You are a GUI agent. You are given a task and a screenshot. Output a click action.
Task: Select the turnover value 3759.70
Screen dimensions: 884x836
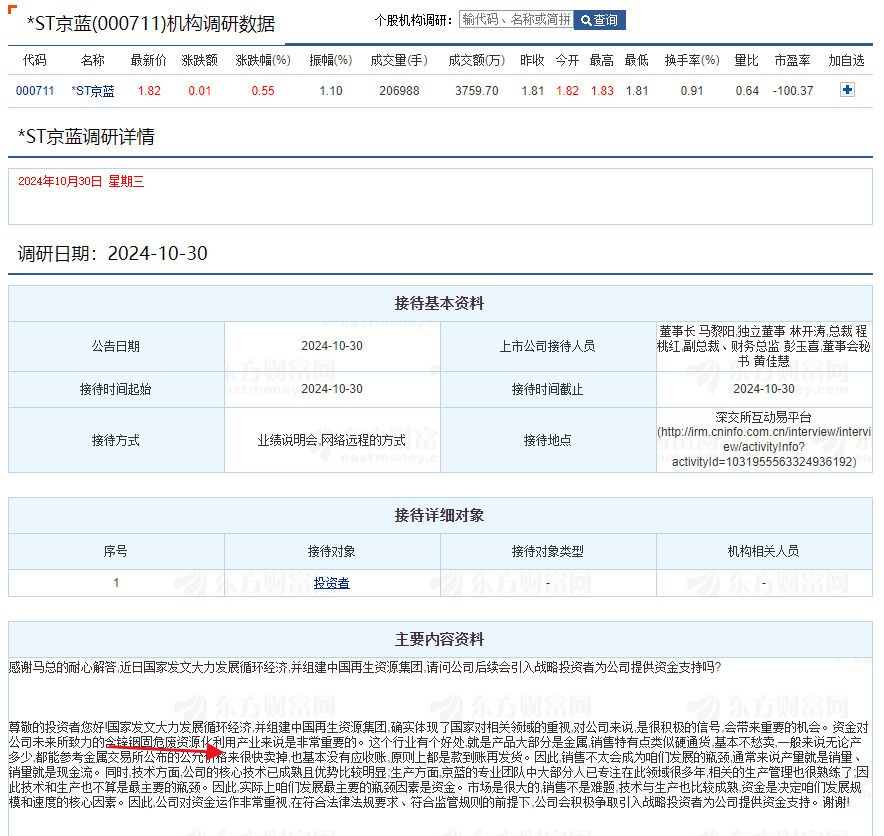coord(477,91)
